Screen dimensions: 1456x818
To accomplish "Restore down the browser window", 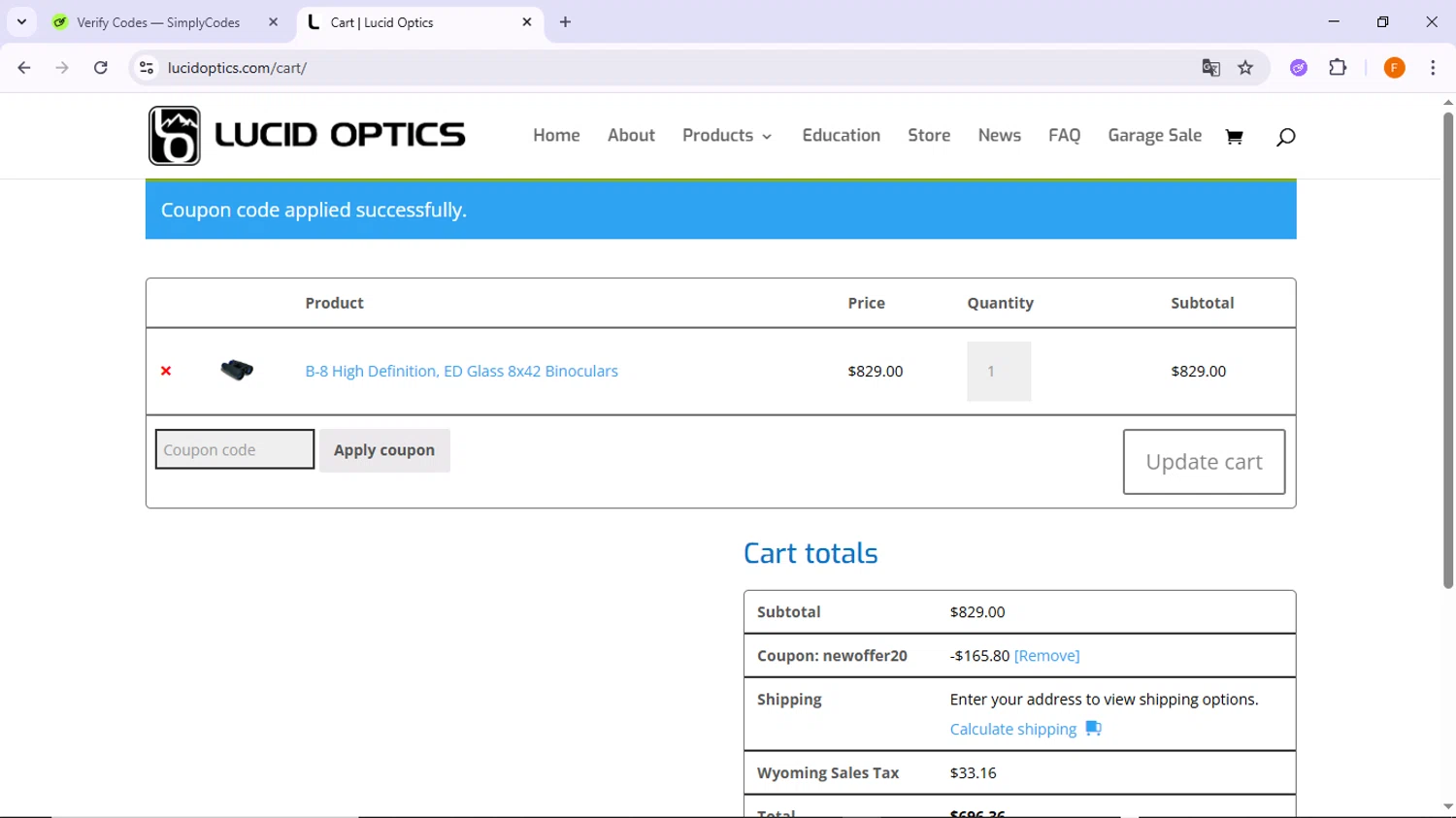I will (1382, 21).
